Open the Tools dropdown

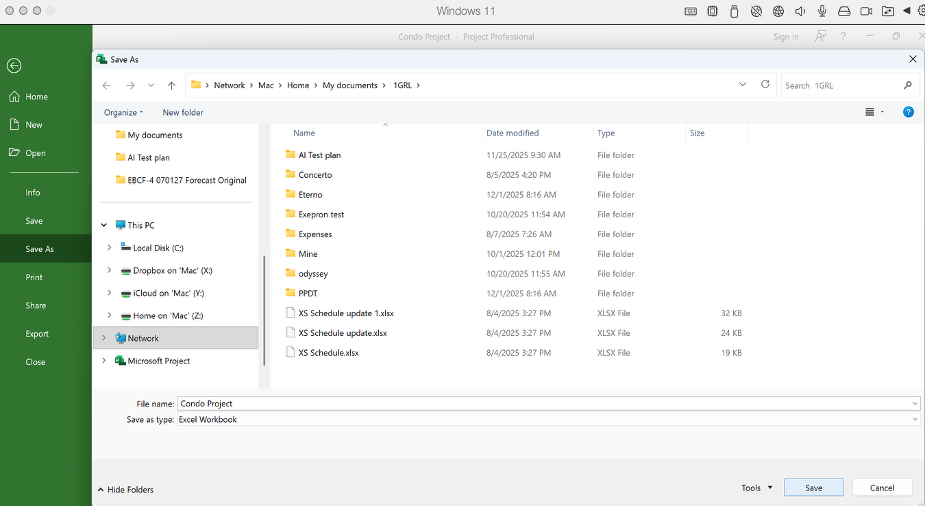point(757,488)
